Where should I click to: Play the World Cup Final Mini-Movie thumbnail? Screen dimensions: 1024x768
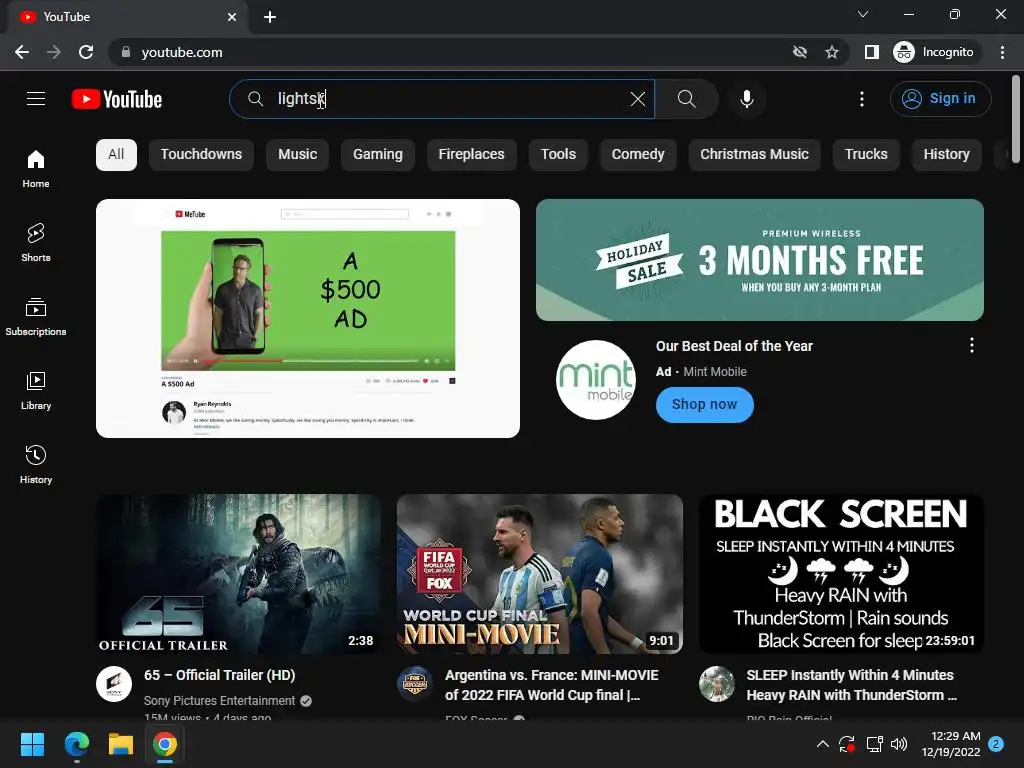point(539,574)
